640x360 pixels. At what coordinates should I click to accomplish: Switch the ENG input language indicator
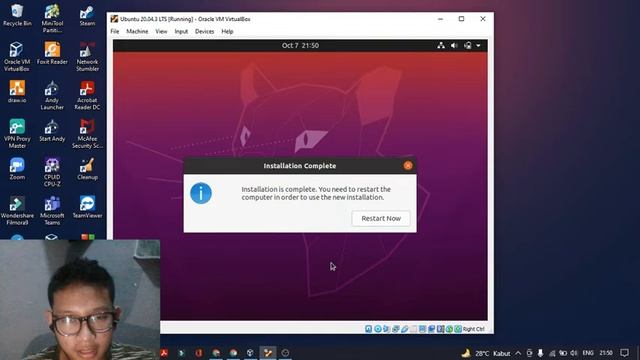click(588, 353)
